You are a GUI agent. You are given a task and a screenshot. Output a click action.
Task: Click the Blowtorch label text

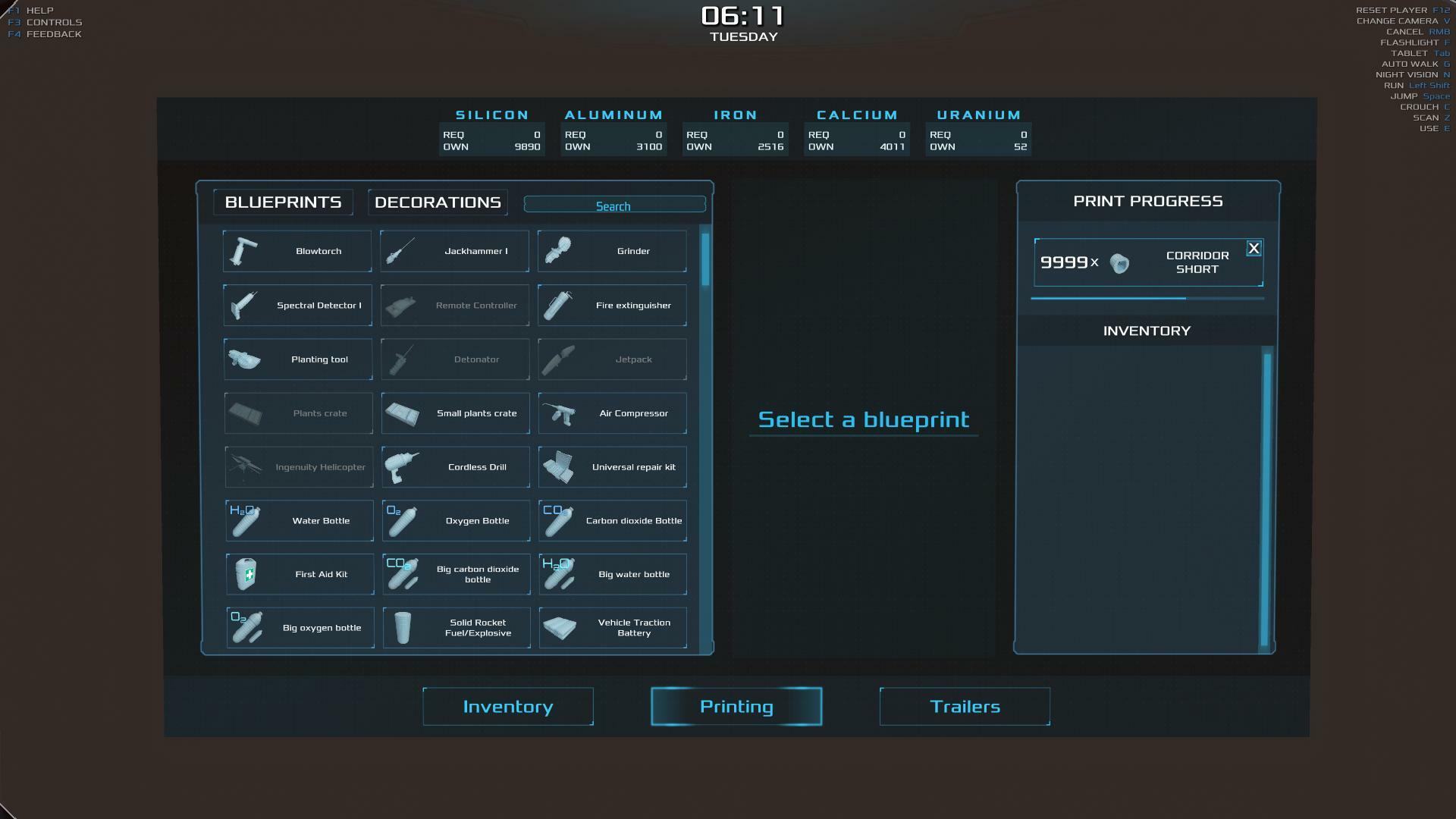318,251
